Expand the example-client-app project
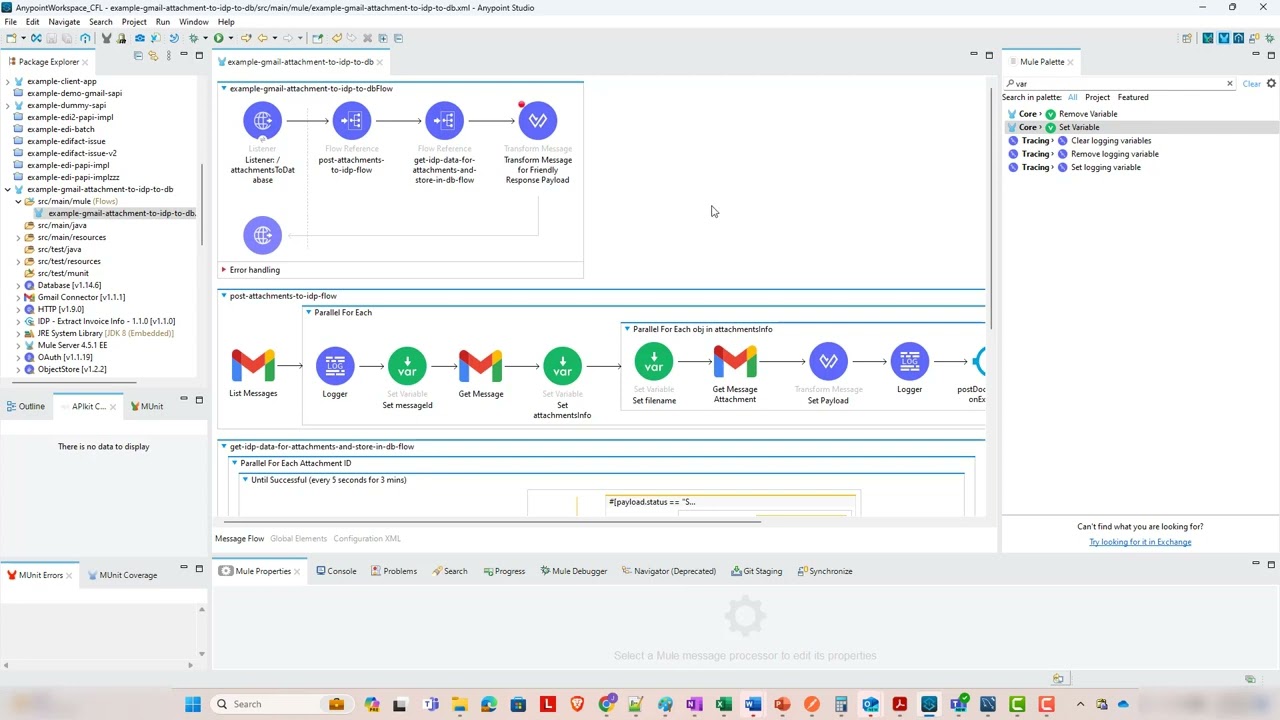1280x720 pixels. [x=8, y=82]
